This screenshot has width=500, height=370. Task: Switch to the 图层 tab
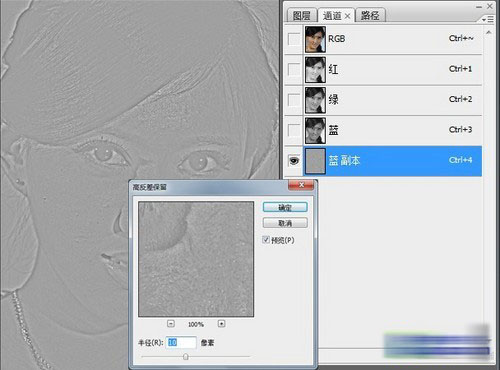click(x=302, y=15)
